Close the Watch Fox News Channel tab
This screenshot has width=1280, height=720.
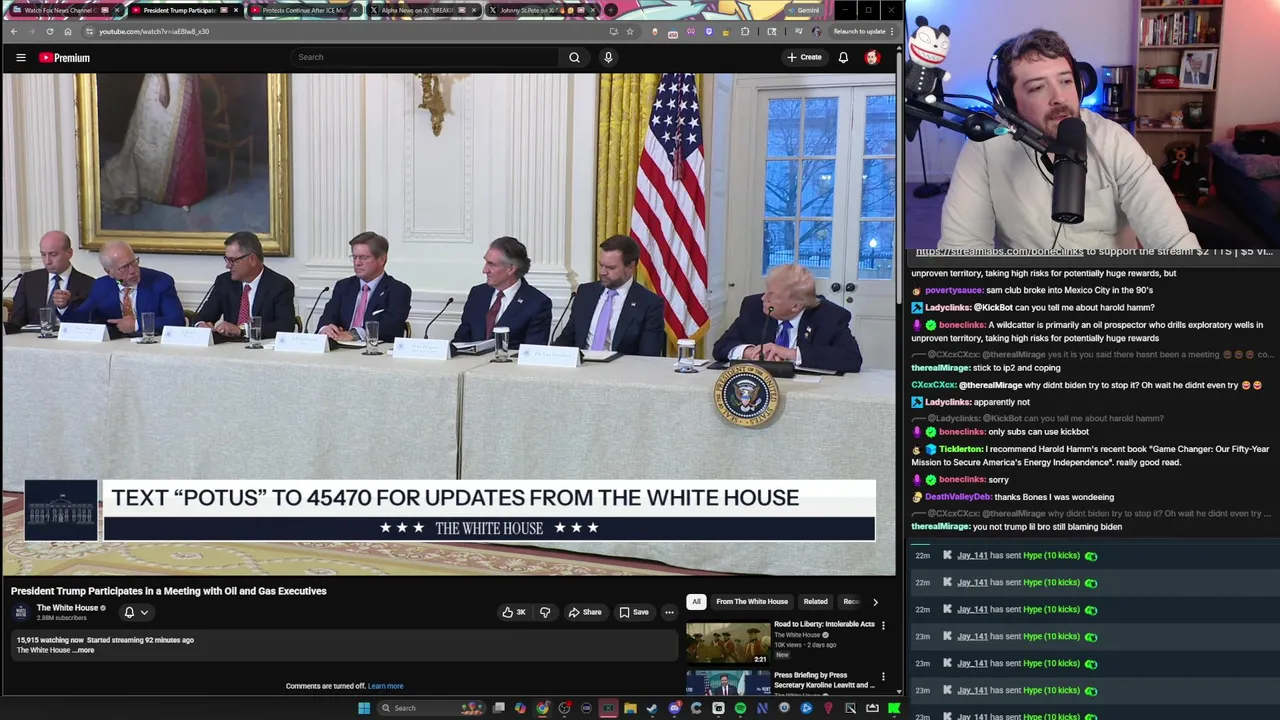coord(117,10)
